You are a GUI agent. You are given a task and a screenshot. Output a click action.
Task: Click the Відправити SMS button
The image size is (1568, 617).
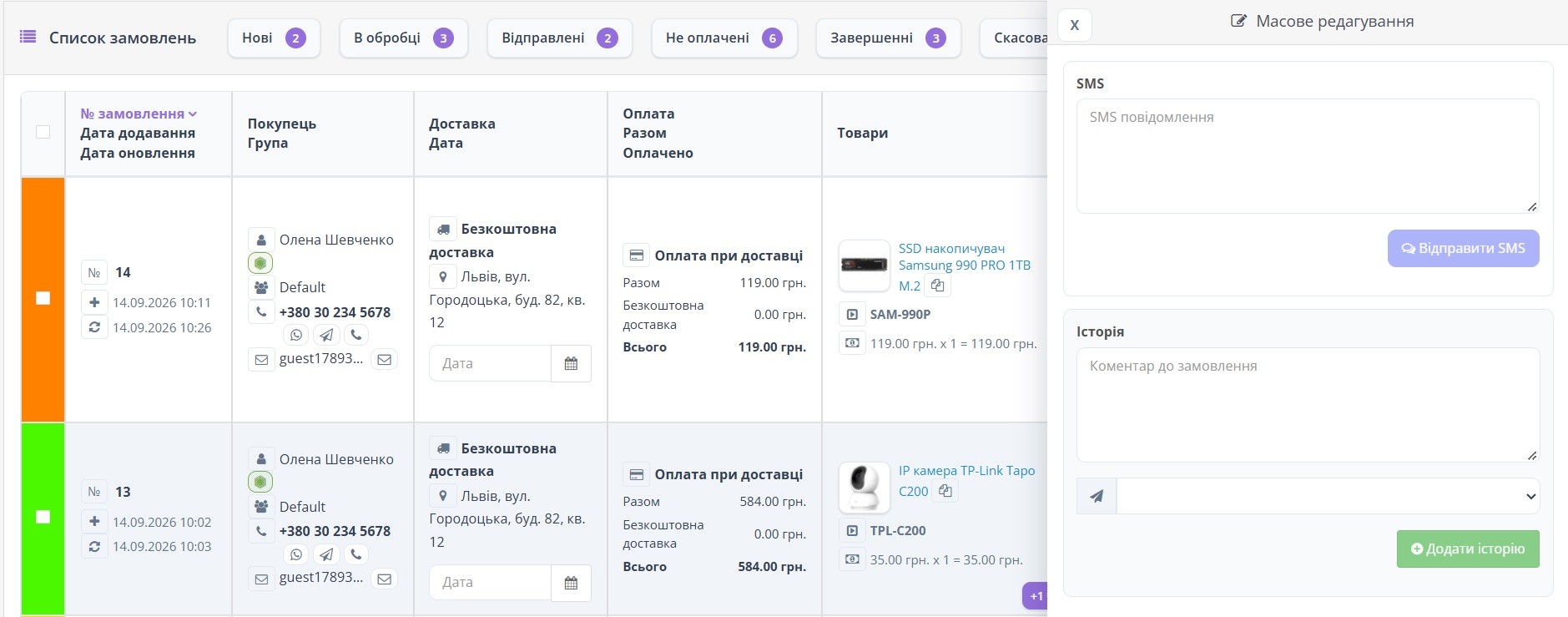[1463, 248]
